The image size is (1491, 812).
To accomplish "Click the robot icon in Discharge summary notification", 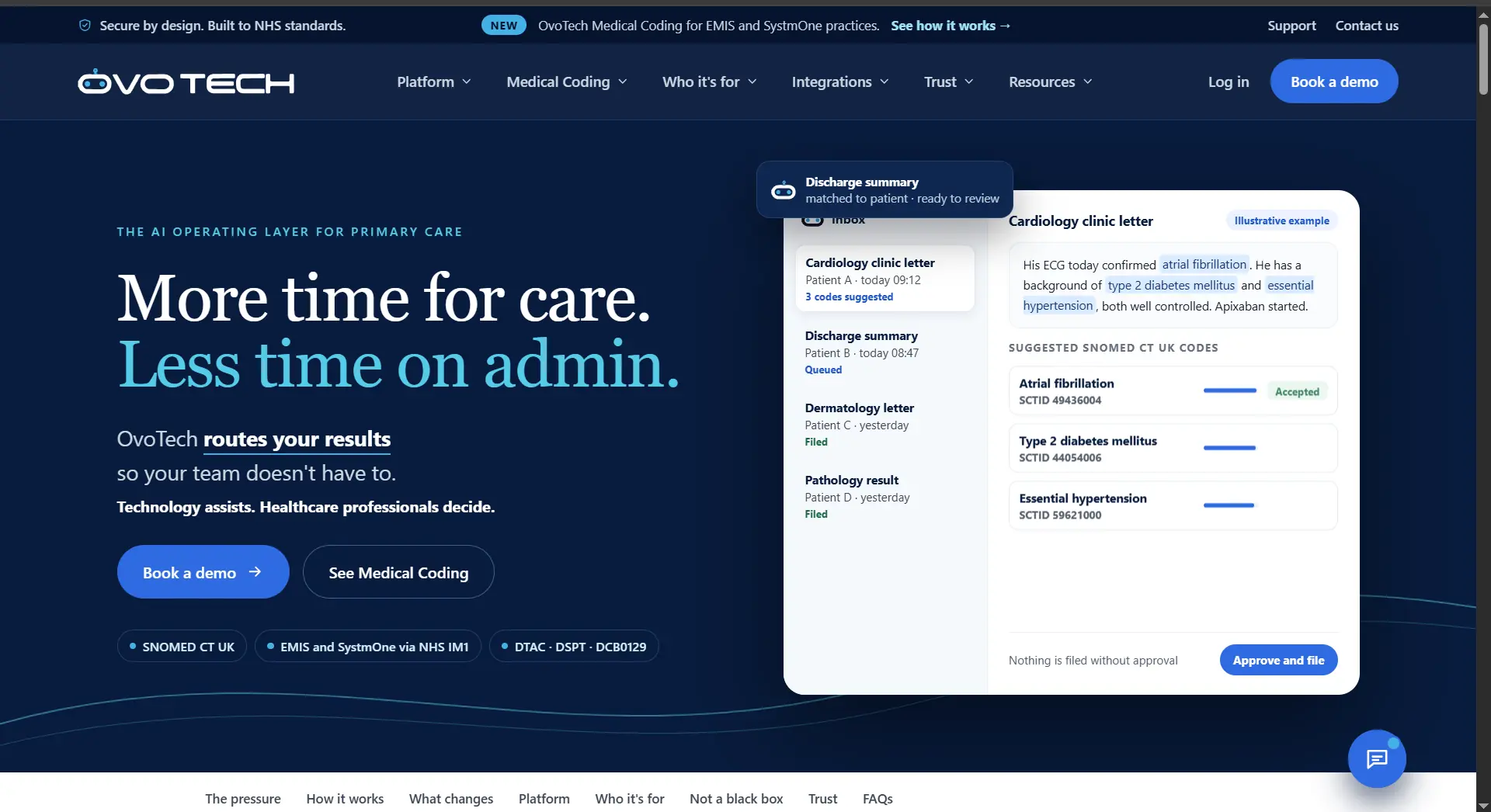I will point(783,190).
